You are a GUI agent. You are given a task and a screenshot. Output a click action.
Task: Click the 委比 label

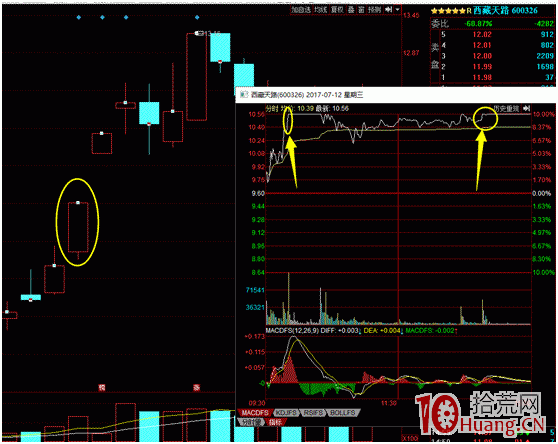coord(440,23)
